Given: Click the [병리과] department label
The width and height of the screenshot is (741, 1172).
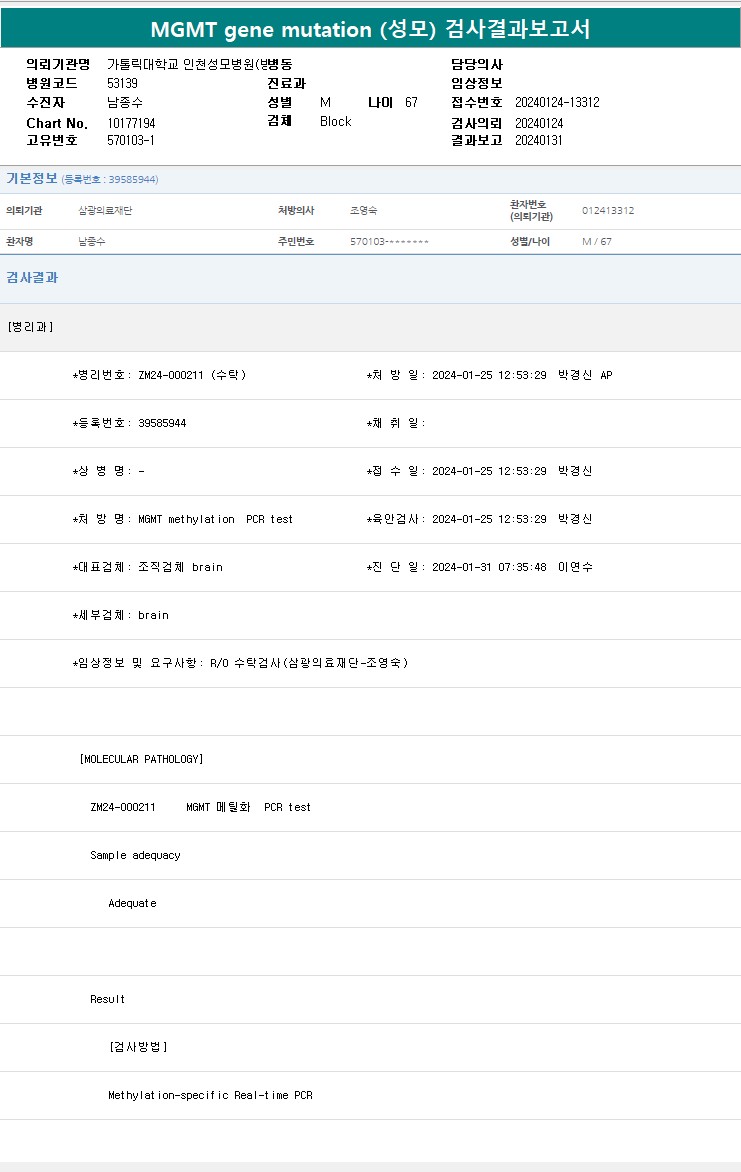Looking at the screenshot, I should [x=30, y=327].
